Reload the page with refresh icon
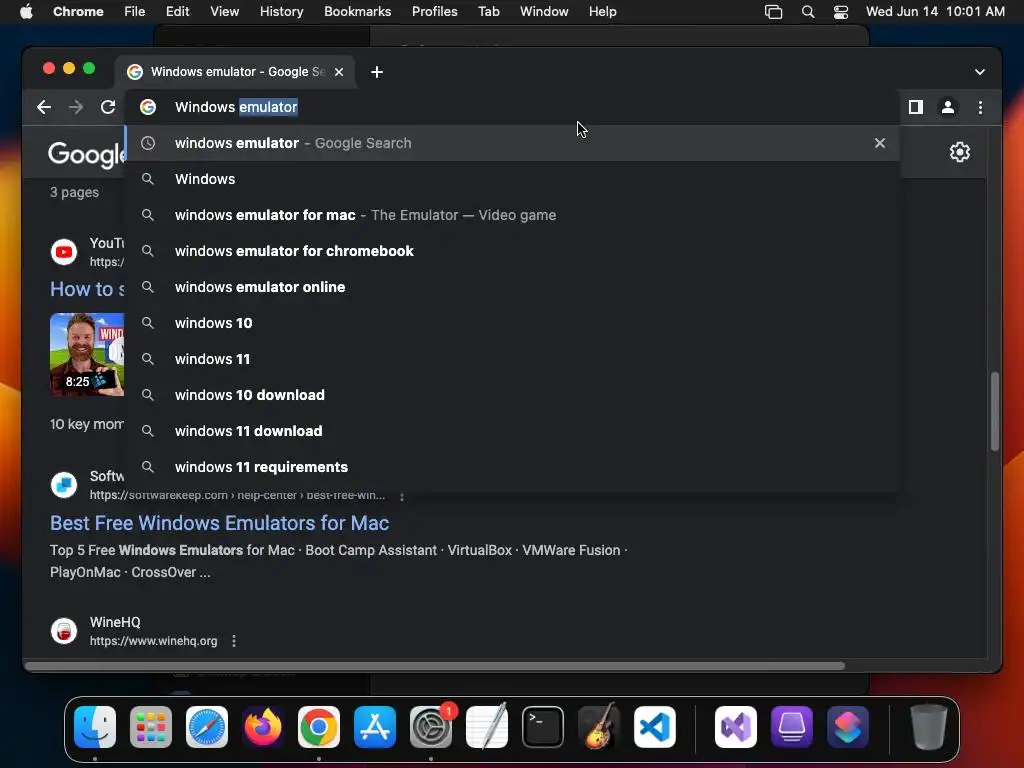The image size is (1024, 768). (x=108, y=107)
